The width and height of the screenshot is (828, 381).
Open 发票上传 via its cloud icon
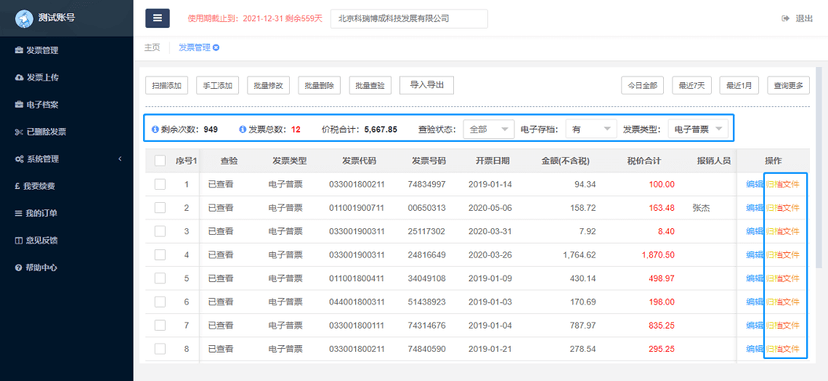point(19,78)
